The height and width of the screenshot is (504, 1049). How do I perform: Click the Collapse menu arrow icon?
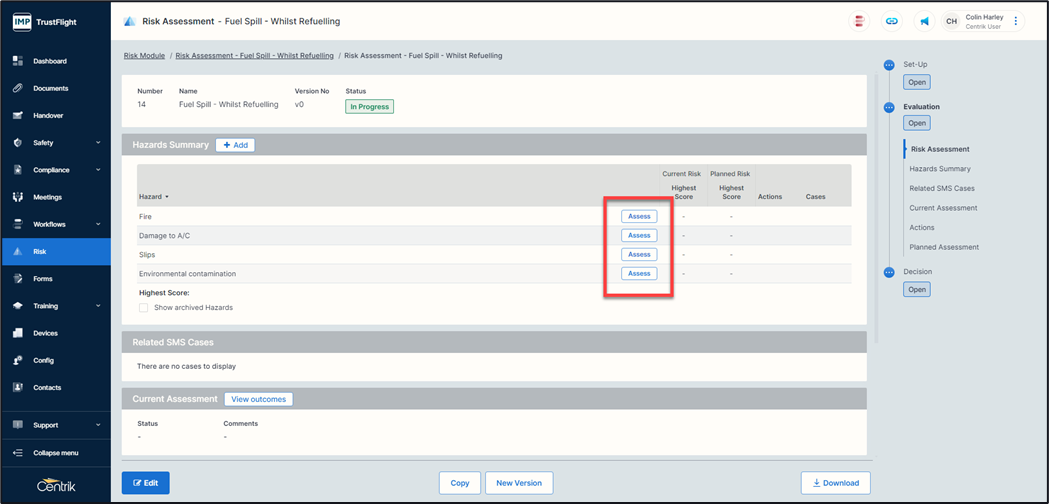pos(18,453)
